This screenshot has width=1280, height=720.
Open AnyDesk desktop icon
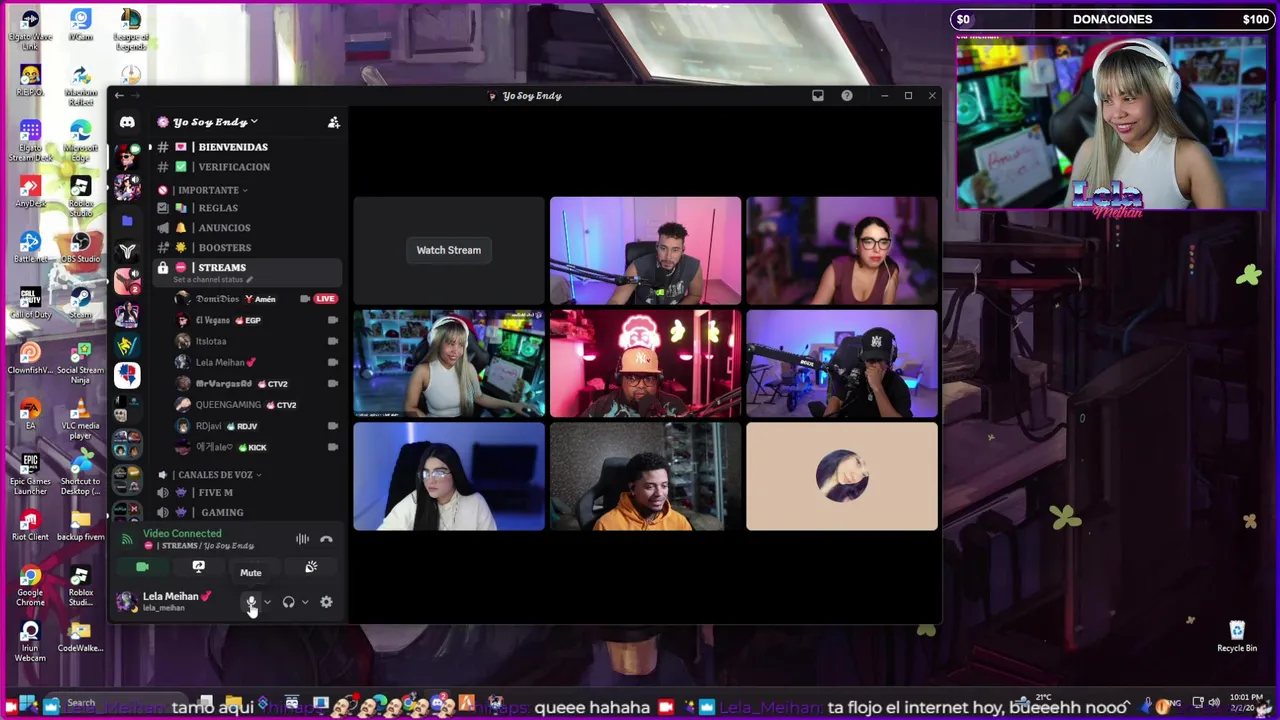tap(30, 192)
